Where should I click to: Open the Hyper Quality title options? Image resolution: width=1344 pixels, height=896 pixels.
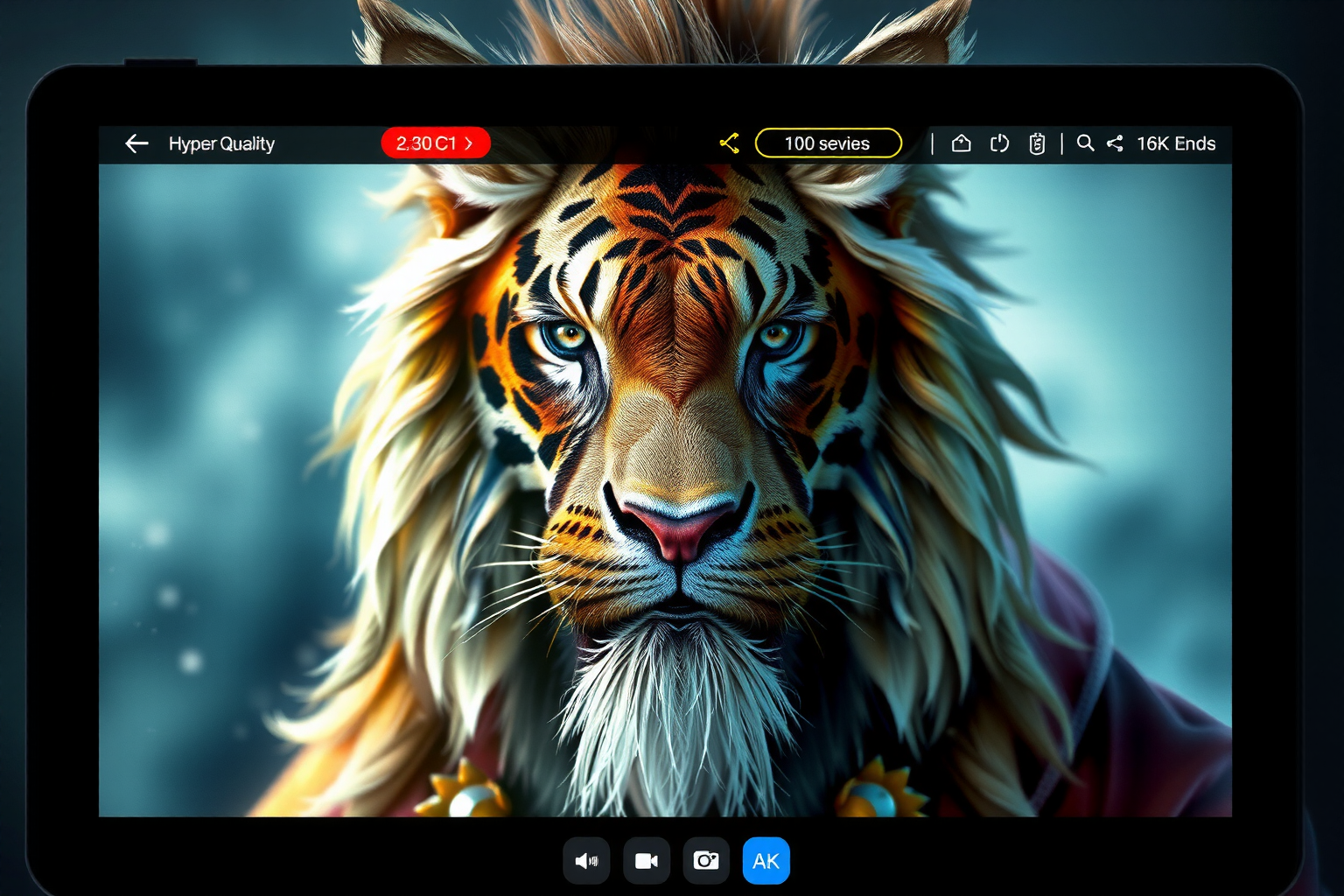(221, 143)
